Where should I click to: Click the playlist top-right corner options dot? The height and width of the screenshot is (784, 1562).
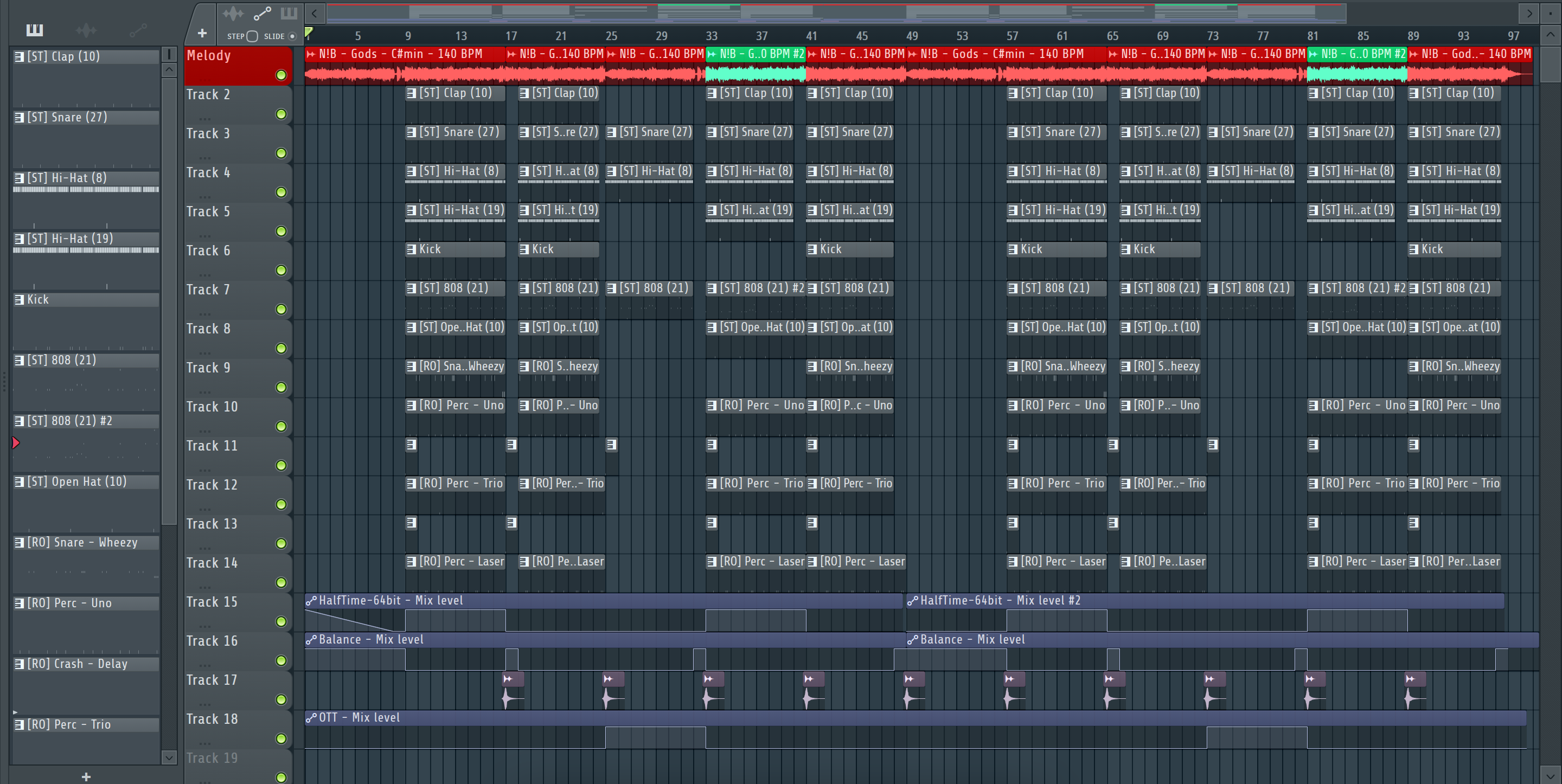(x=1550, y=12)
